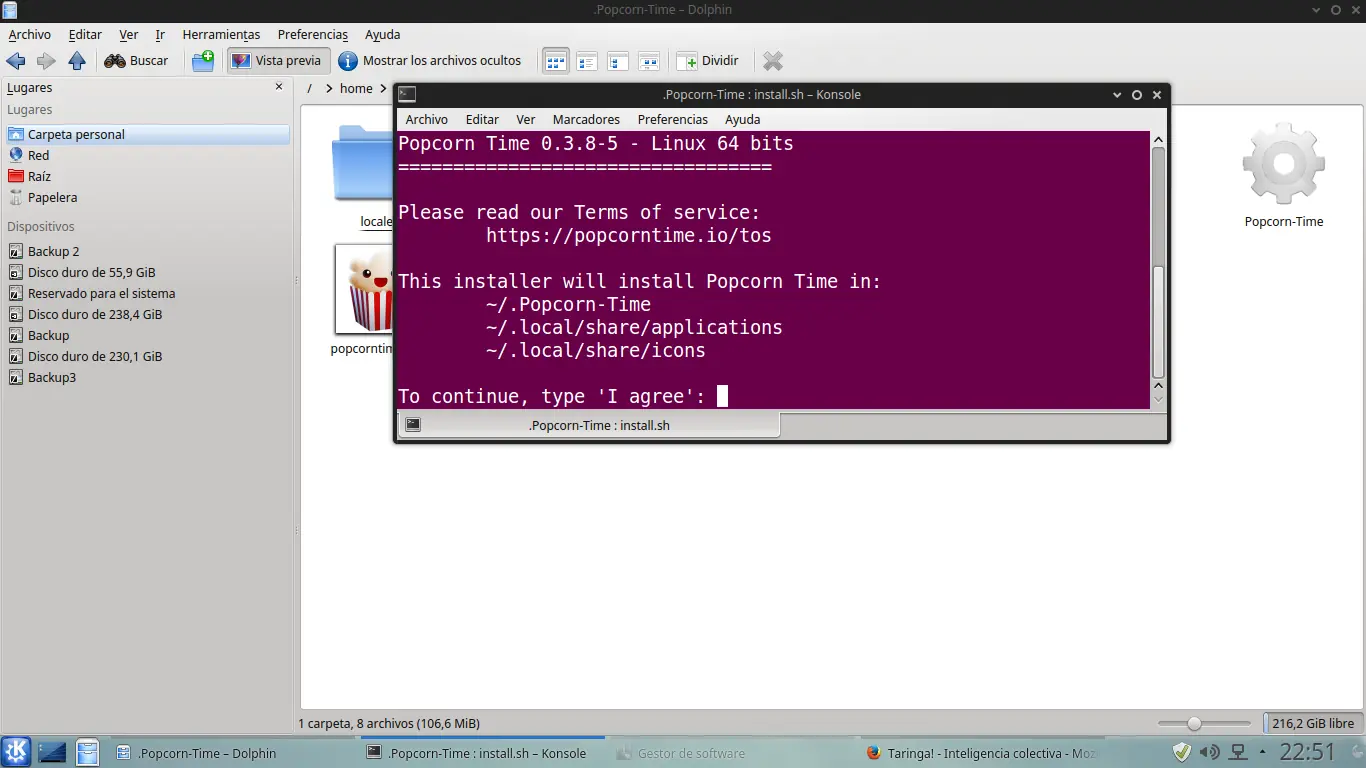This screenshot has width=1366, height=768.
Task: Open Konsole's Archivo menu
Action: coord(427,119)
